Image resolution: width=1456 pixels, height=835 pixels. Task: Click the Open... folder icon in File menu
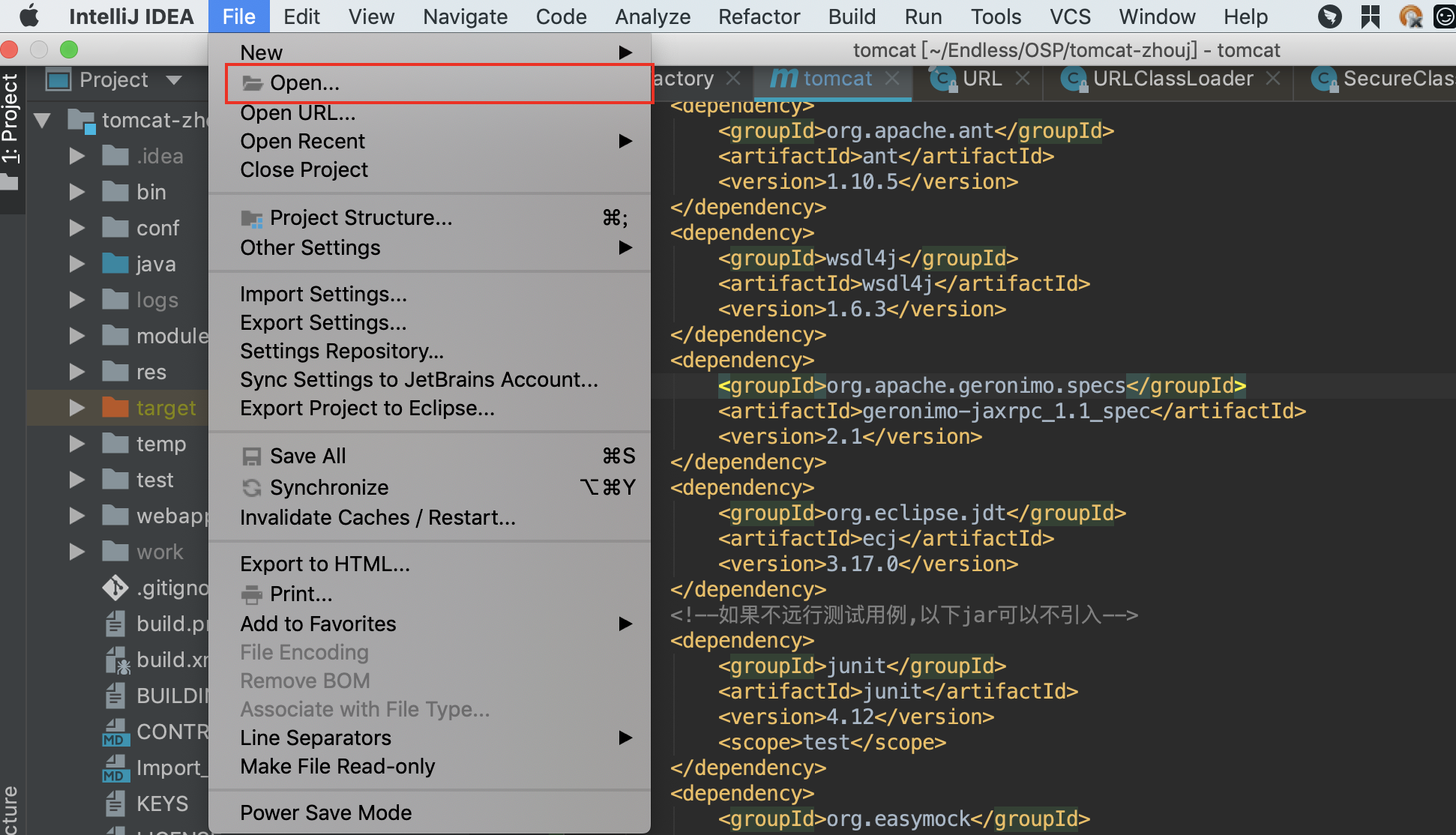252,83
